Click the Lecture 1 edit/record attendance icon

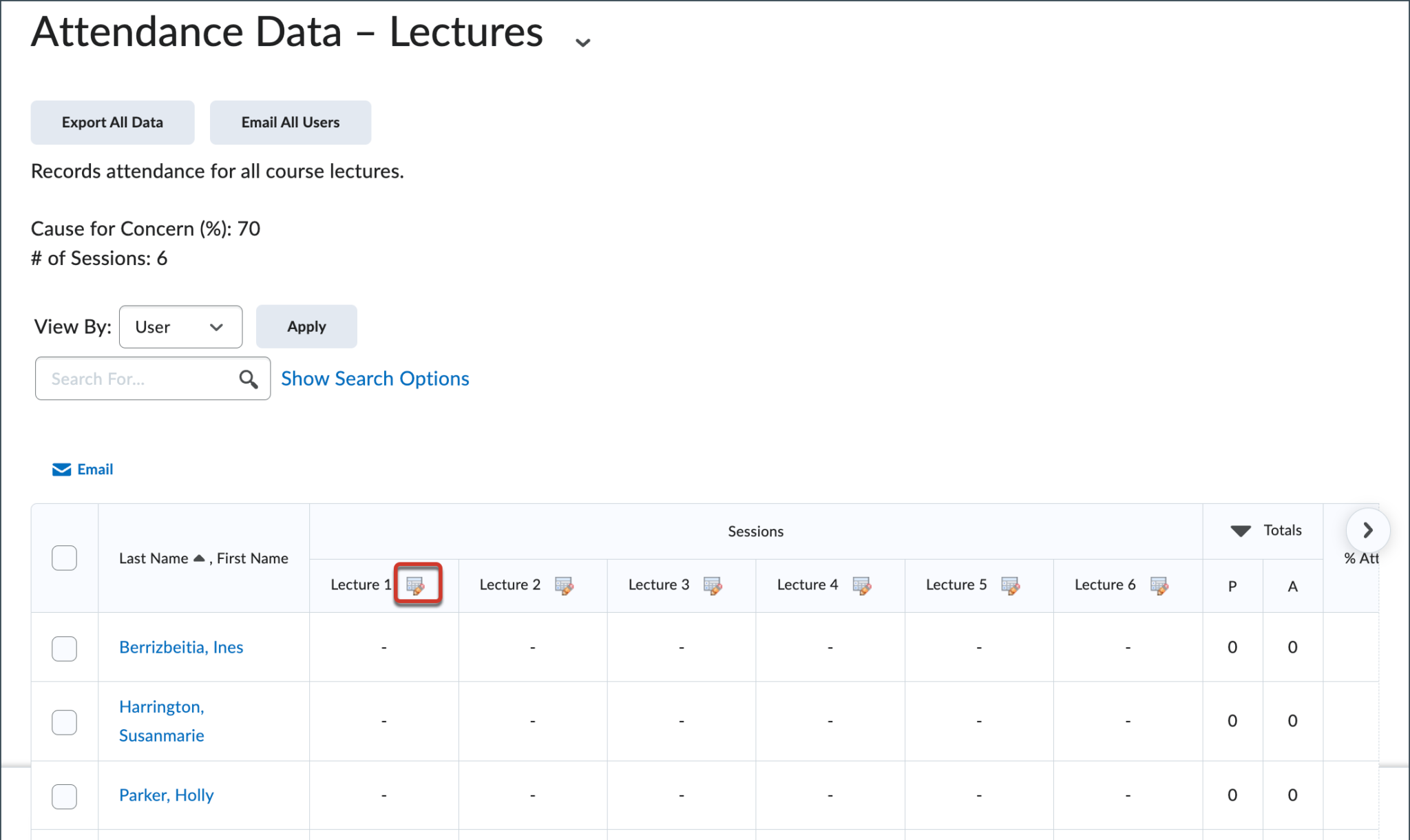pyautogui.click(x=416, y=584)
